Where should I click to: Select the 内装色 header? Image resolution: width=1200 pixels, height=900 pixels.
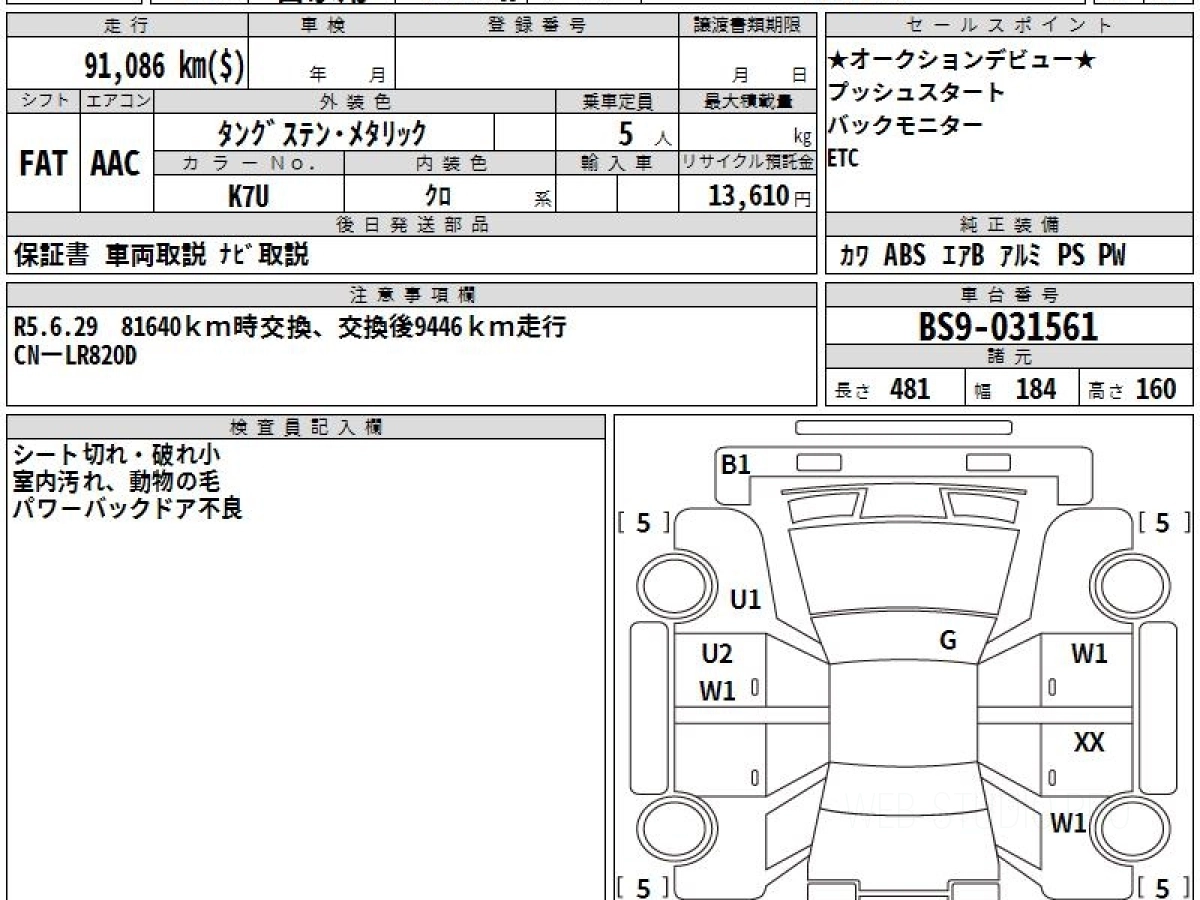click(x=450, y=163)
